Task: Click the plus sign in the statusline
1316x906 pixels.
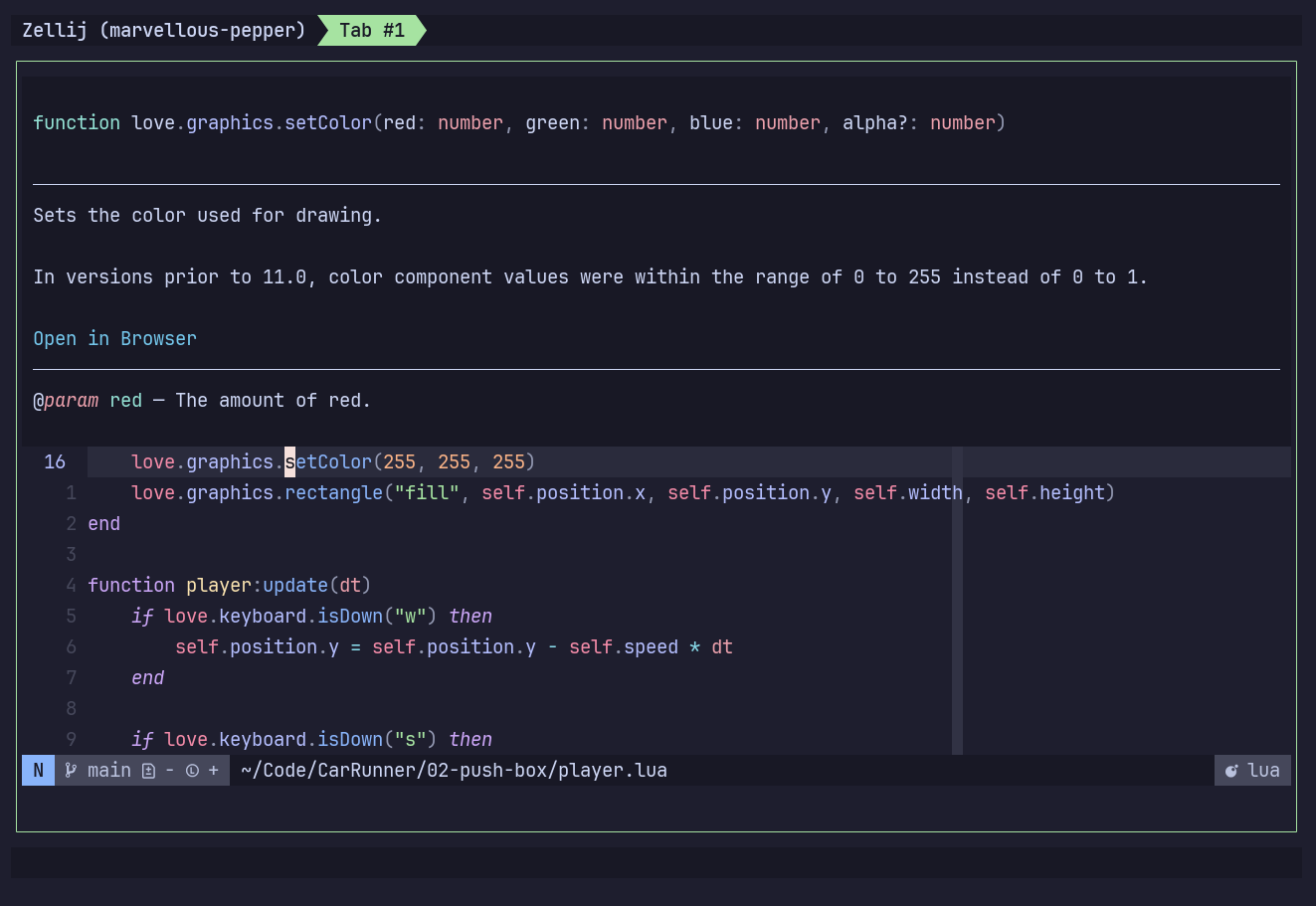Action: pos(214,771)
